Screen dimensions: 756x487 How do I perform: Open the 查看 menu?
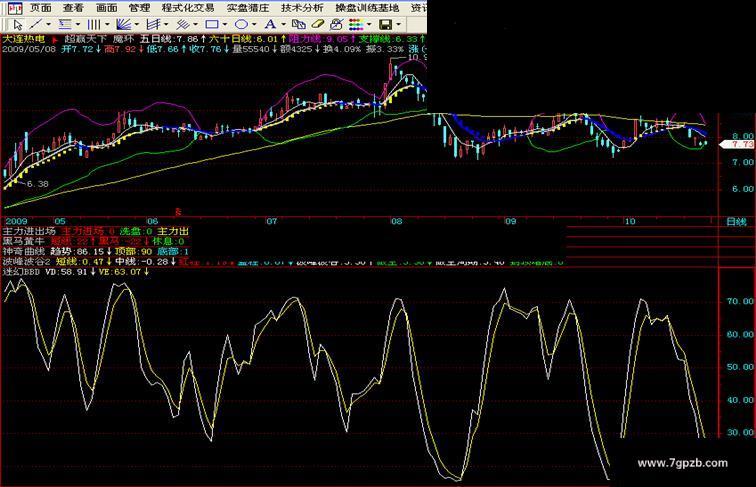[73, 8]
